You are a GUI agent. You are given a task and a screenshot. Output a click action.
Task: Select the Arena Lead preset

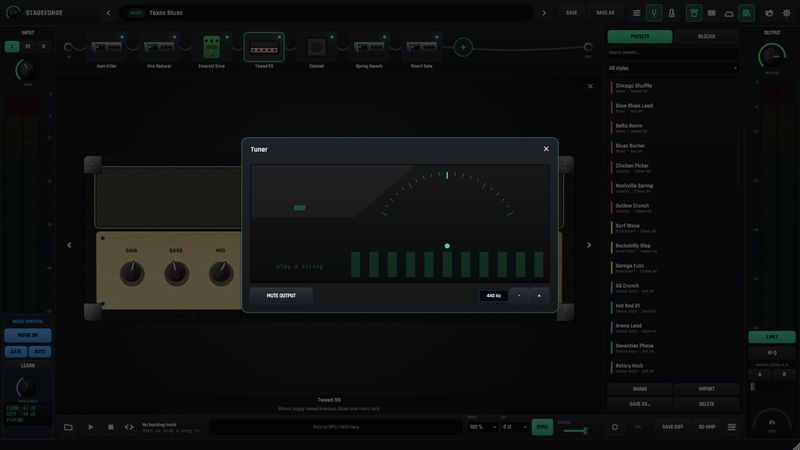(x=672, y=328)
